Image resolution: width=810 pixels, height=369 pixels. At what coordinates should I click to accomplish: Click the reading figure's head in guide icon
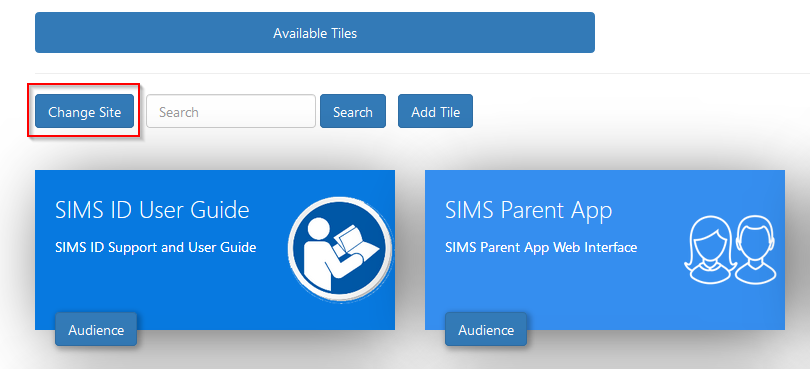tap(318, 229)
